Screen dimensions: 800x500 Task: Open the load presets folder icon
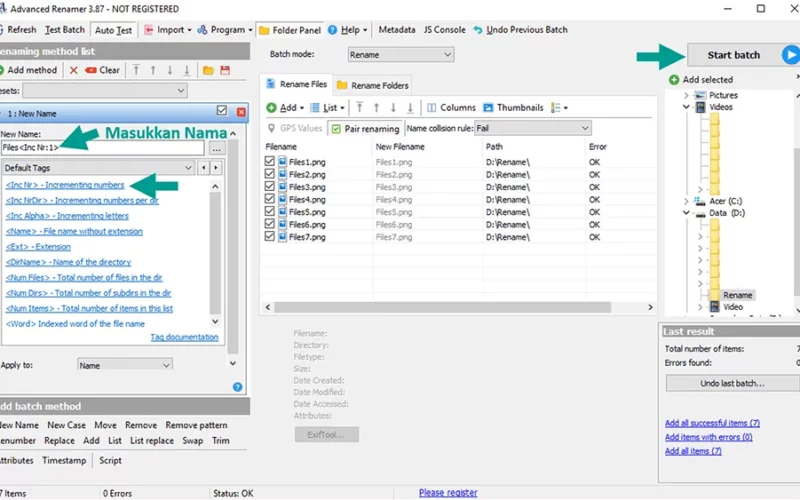(x=208, y=70)
